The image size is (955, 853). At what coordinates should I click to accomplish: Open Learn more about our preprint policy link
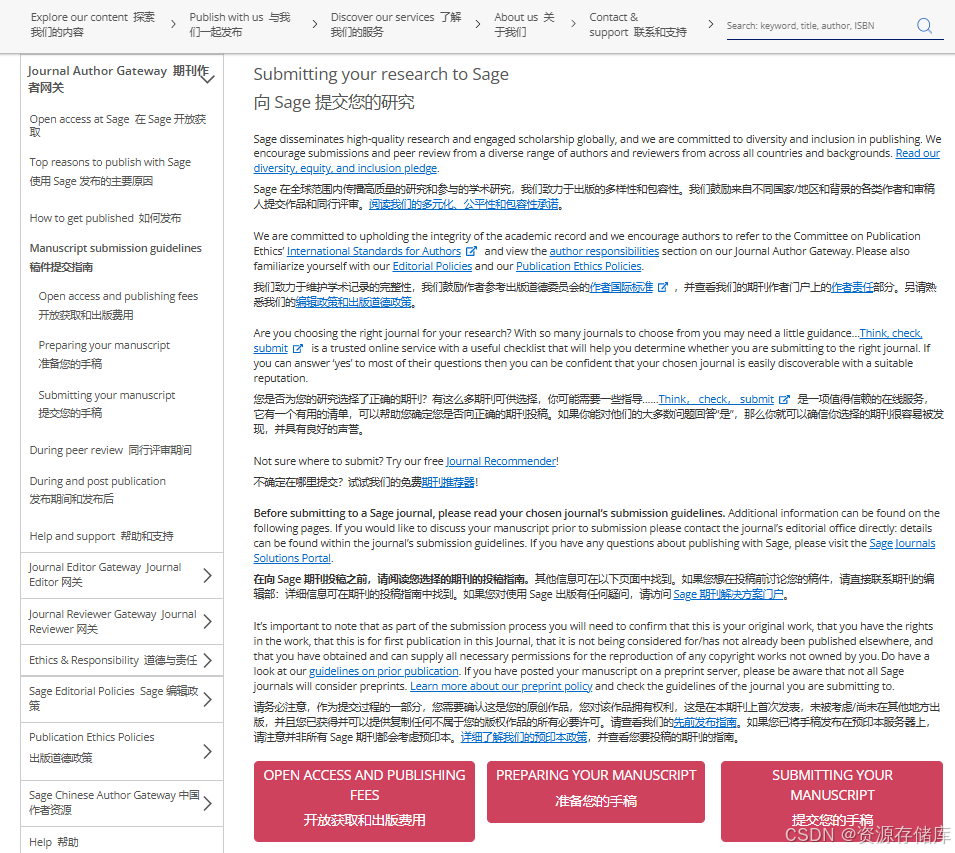pos(501,686)
